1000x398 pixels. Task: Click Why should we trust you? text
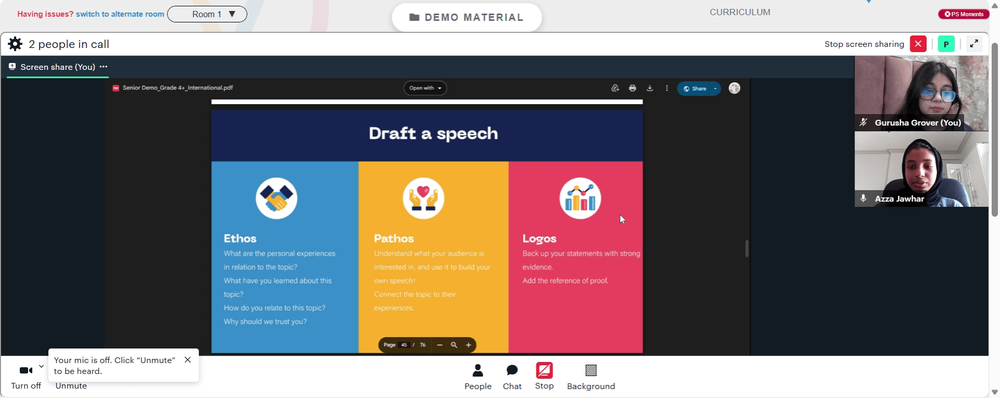pos(265,321)
